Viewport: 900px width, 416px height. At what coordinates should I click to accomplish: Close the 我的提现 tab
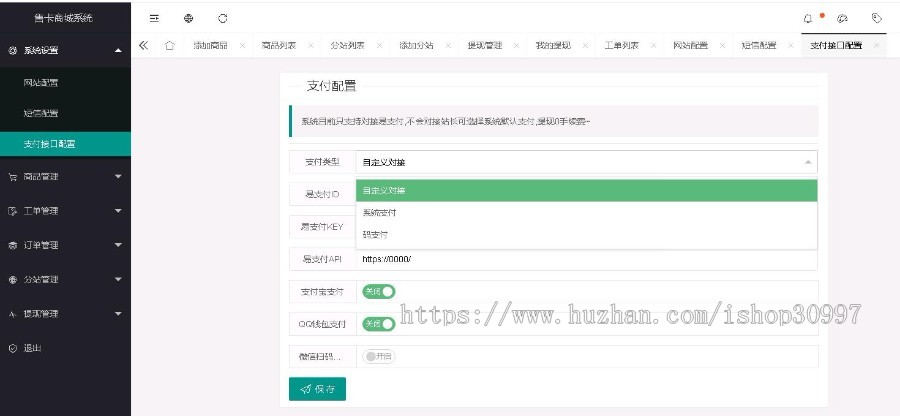585,46
